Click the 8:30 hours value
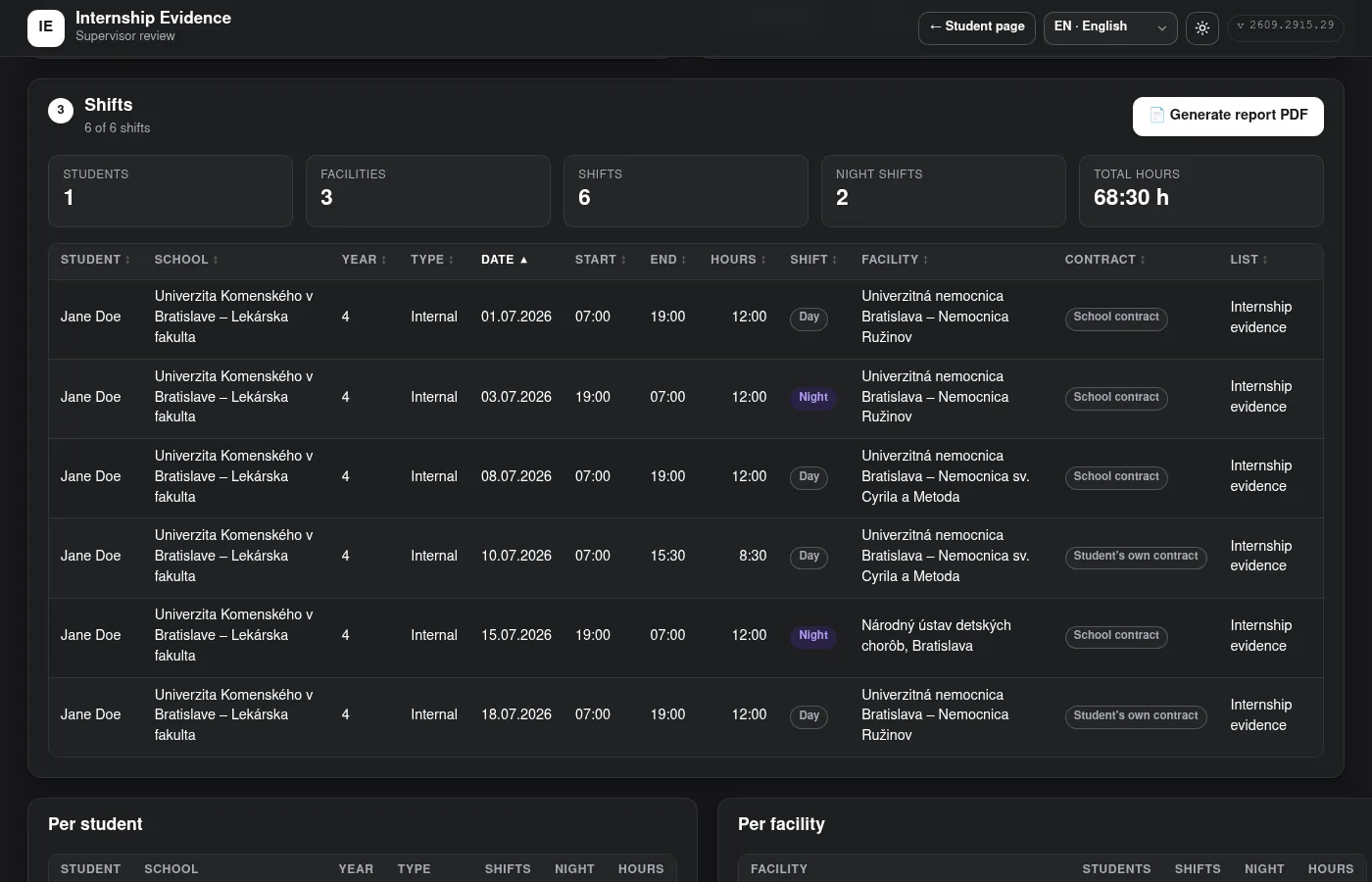Viewport: 1372px width, 882px height. point(753,556)
